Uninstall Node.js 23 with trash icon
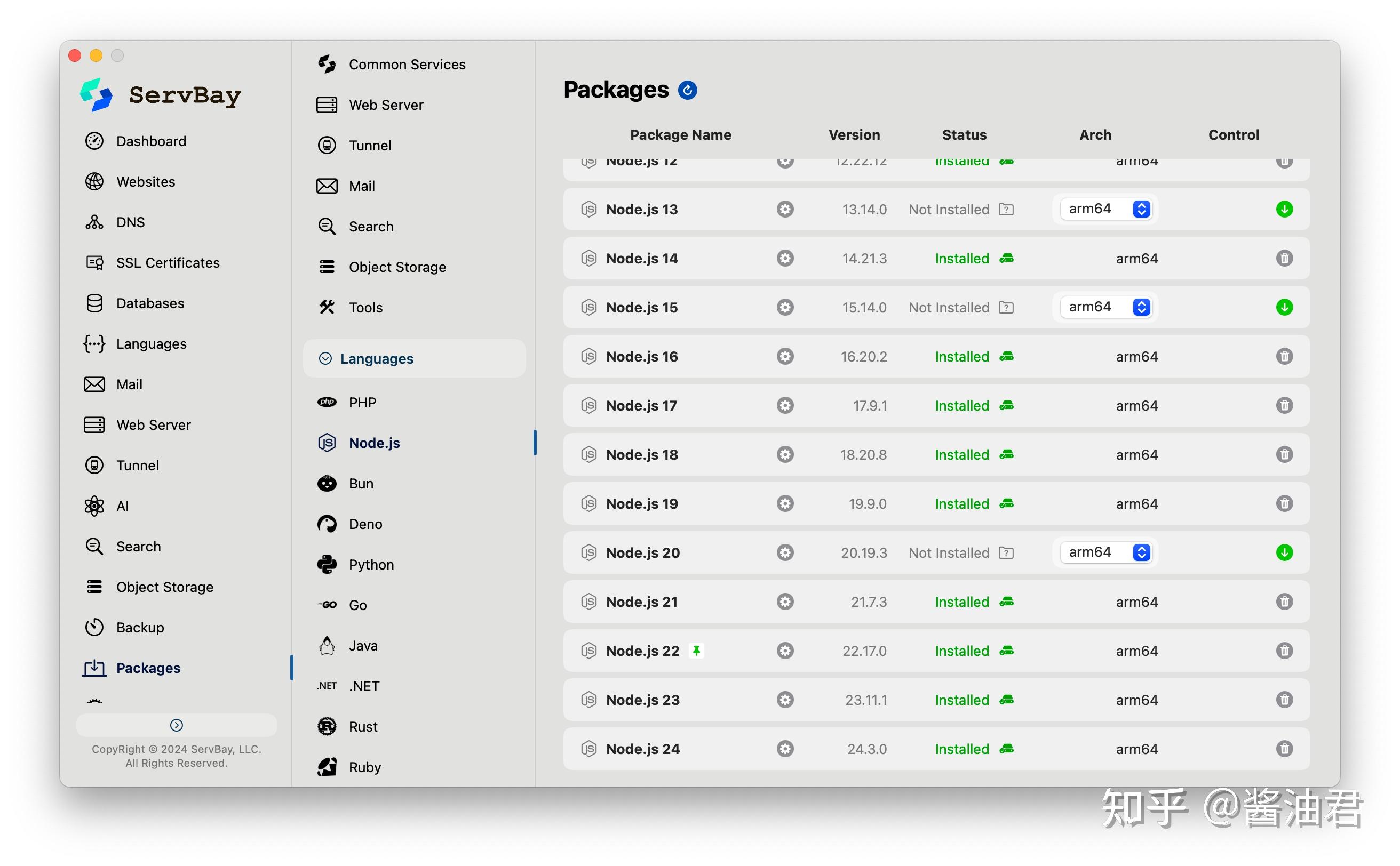The height and width of the screenshot is (866, 1400). 1284,700
